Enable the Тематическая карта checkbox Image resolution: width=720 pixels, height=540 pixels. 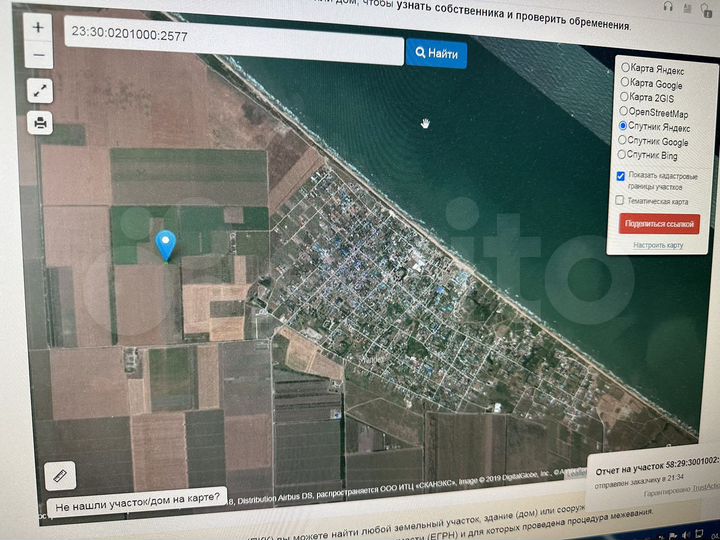pyautogui.click(x=621, y=200)
